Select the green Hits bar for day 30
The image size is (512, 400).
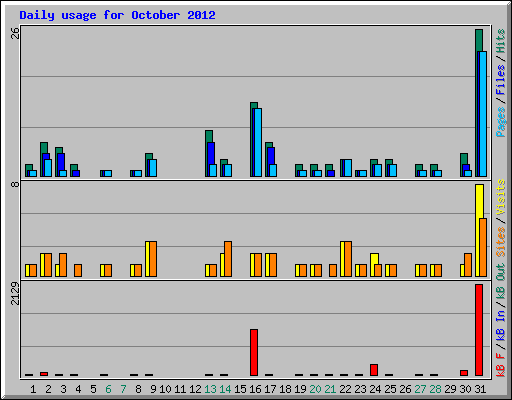[464, 159]
